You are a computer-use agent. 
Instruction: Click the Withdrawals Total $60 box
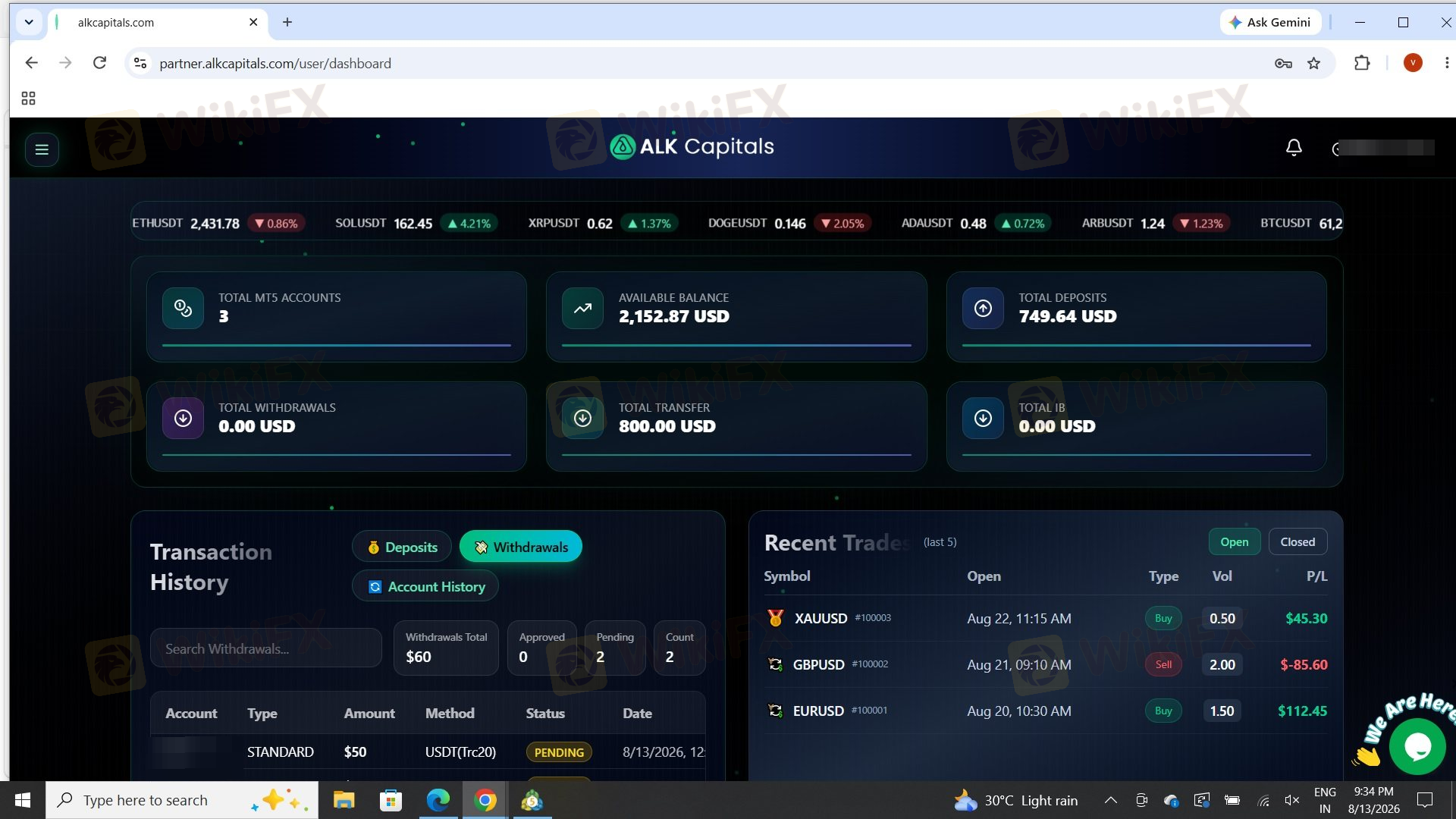[x=446, y=648]
